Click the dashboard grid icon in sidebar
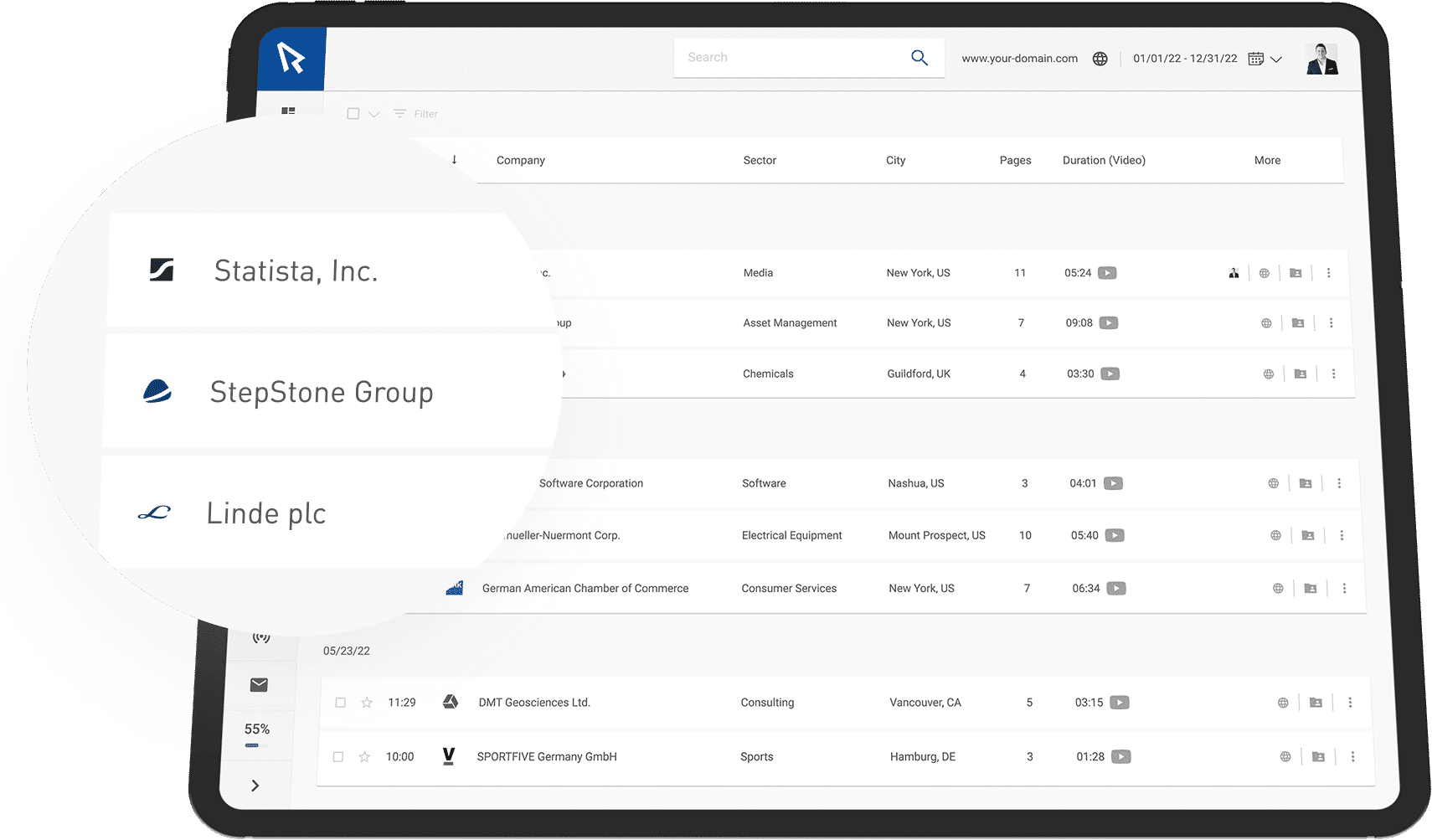 point(288,111)
